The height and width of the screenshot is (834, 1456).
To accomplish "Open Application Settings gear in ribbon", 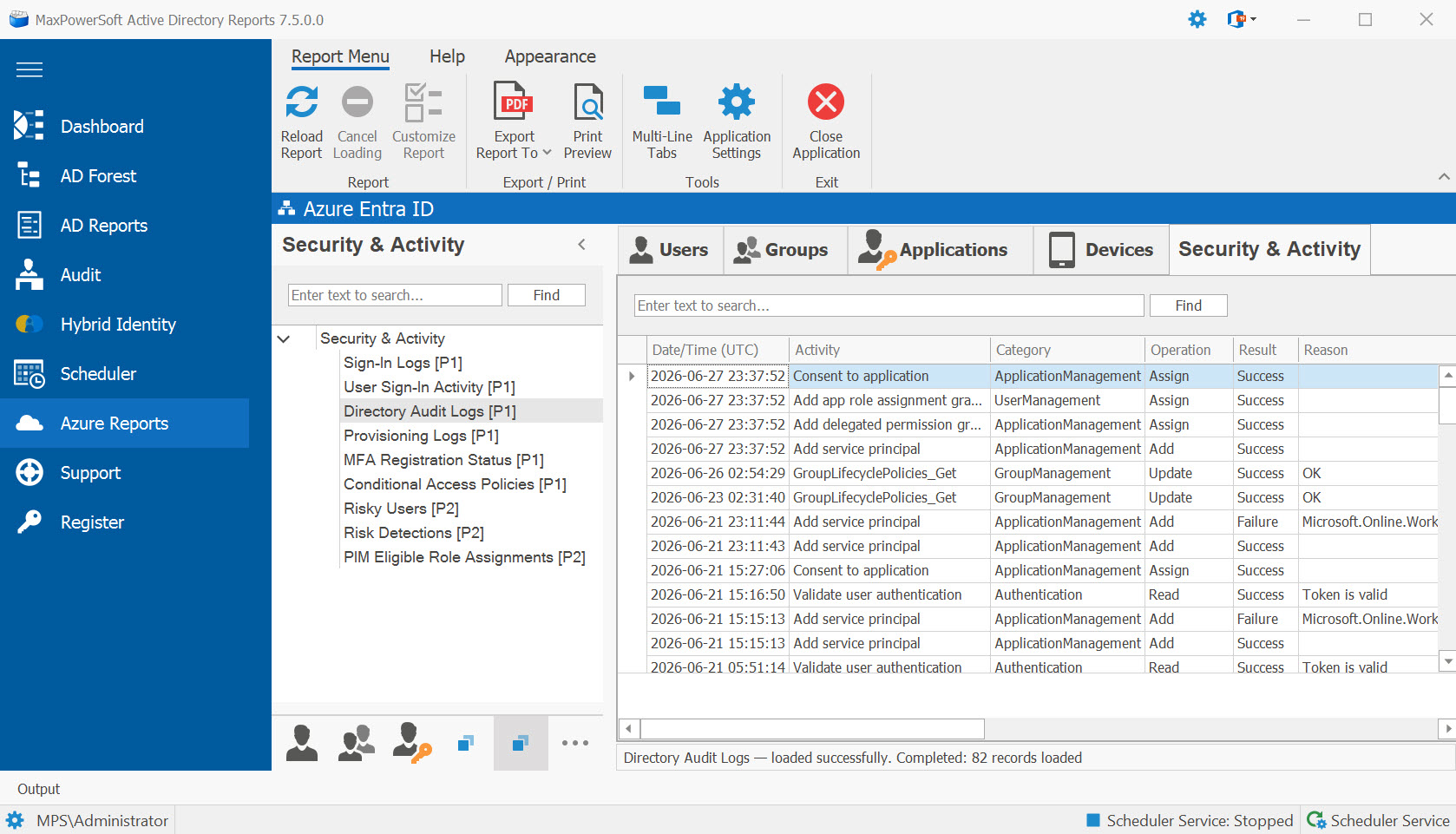I will click(737, 102).
